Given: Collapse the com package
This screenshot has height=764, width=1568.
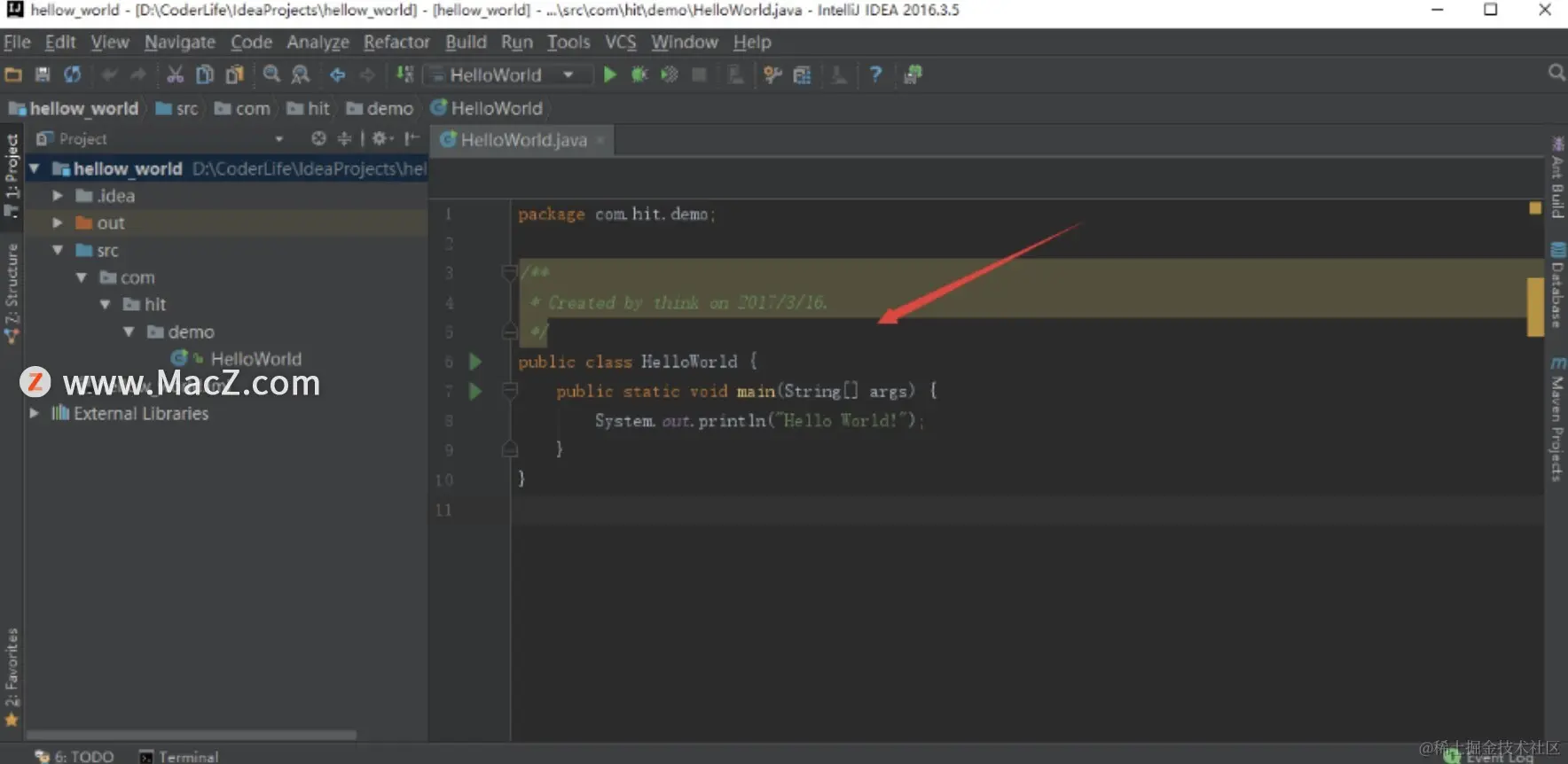Looking at the screenshot, I should point(82,277).
